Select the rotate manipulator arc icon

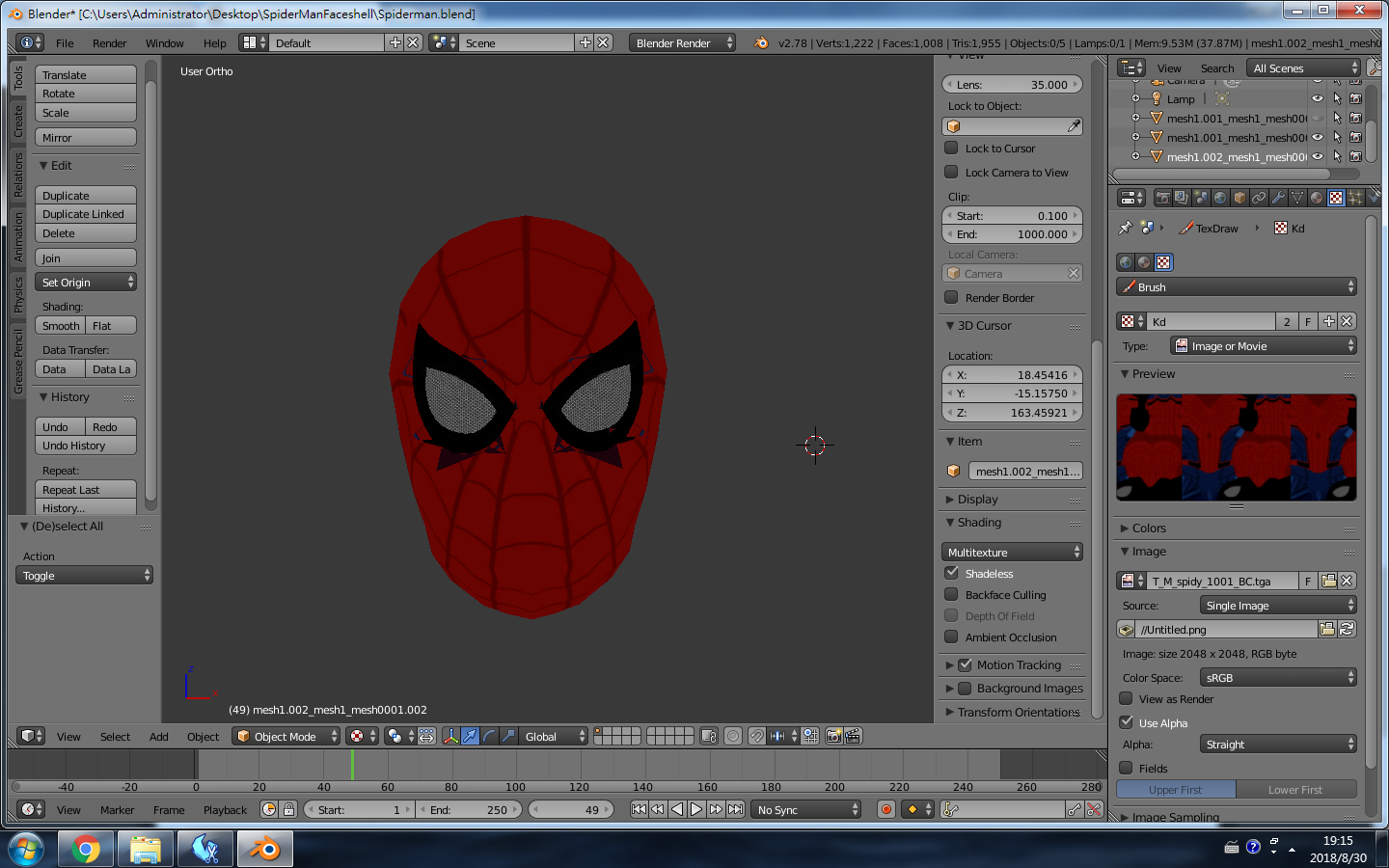[489, 736]
